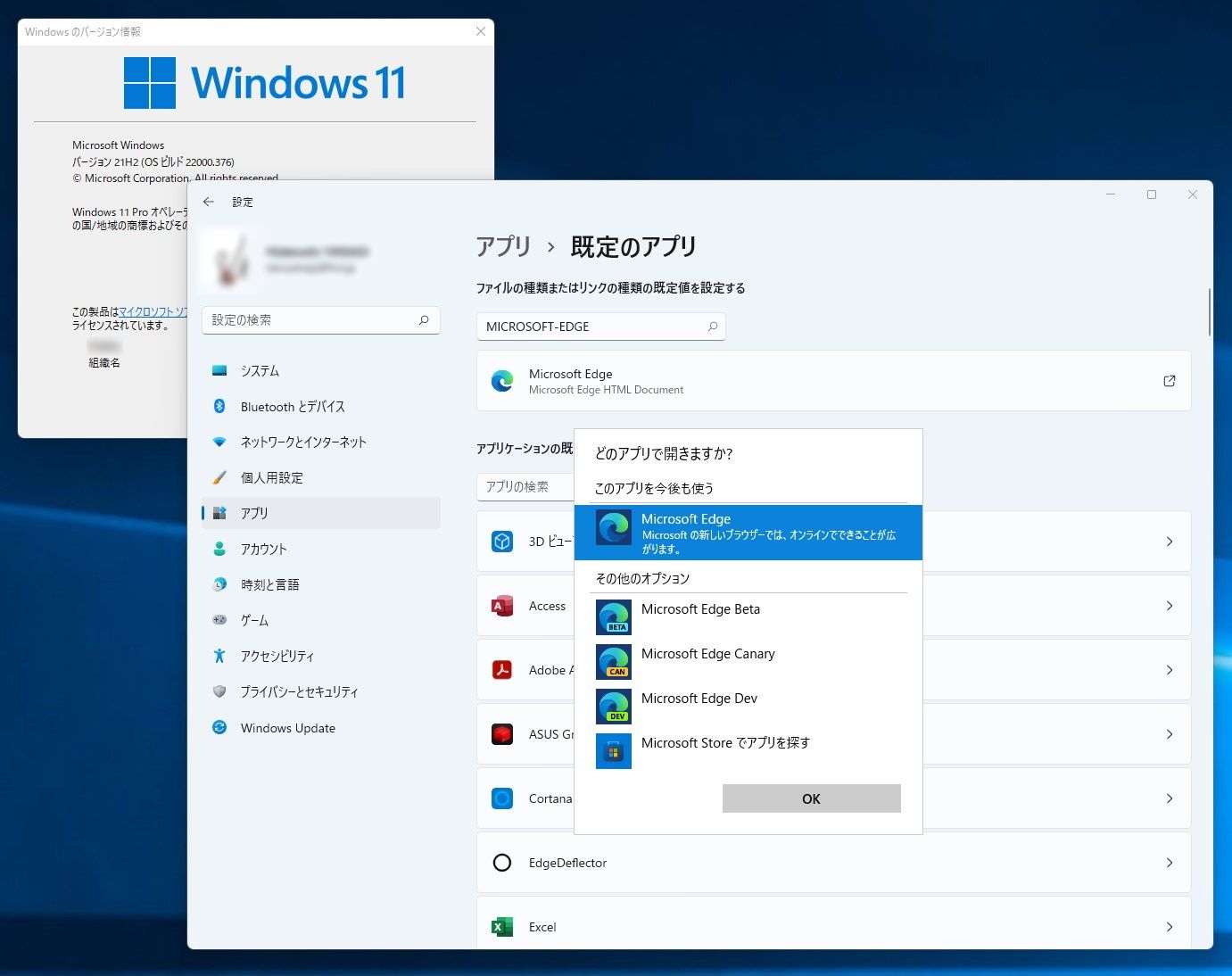Click in the 設定の検索 input field

click(321, 319)
